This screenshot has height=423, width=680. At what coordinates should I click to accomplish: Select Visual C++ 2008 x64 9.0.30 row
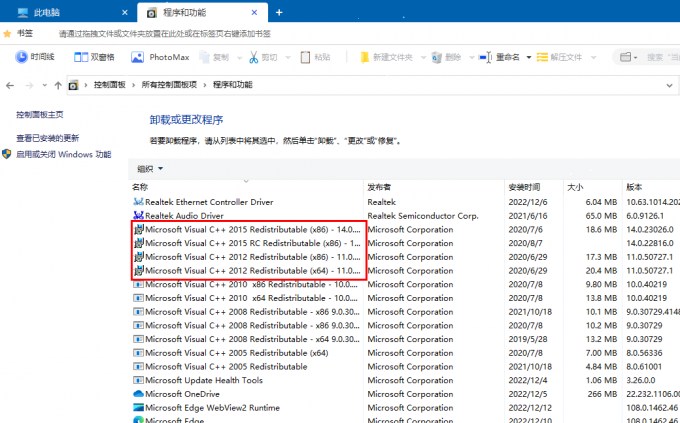click(405, 339)
